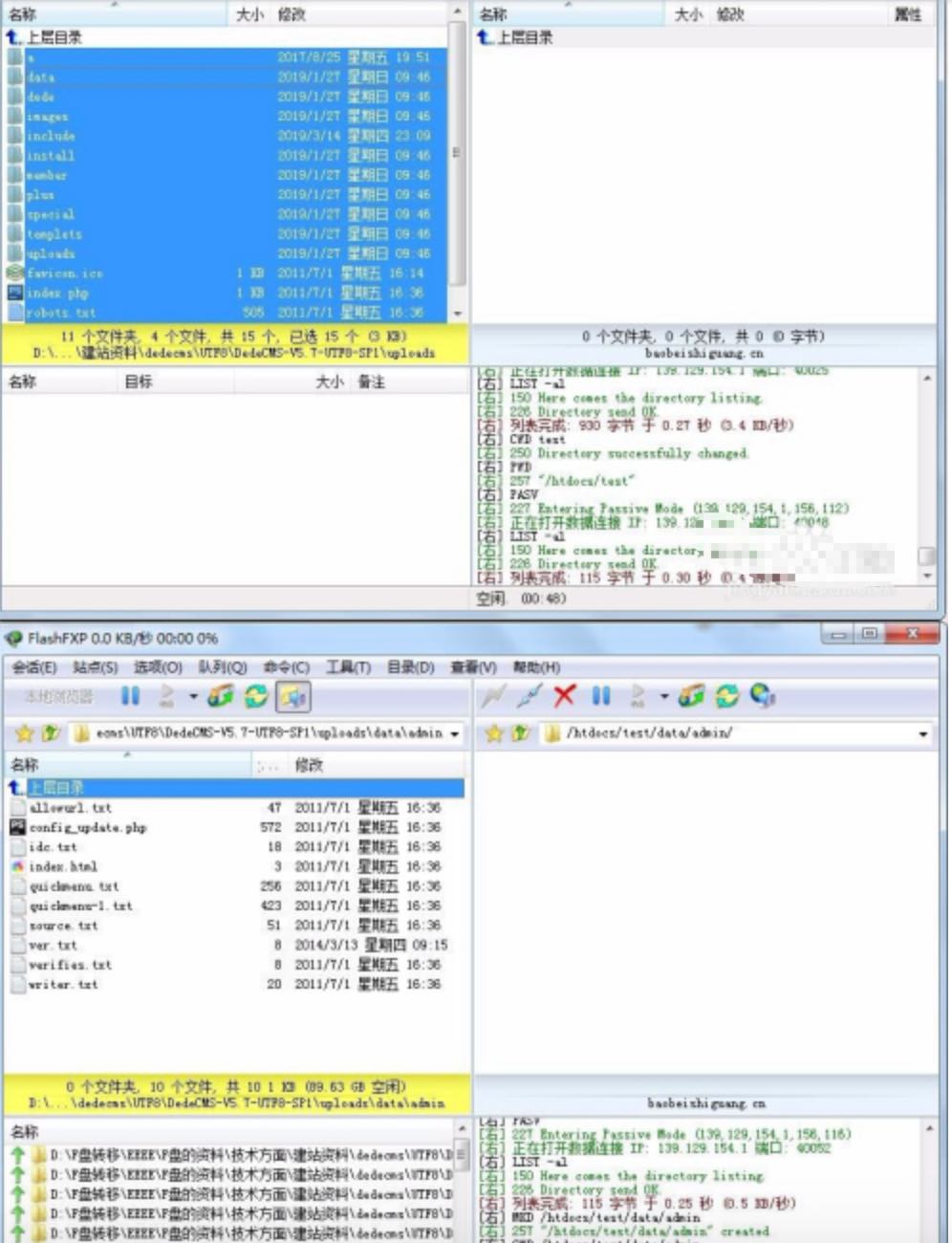The width and height of the screenshot is (952, 1243).
Task: Click the remote pane pause icon
Action: coord(600,696)
